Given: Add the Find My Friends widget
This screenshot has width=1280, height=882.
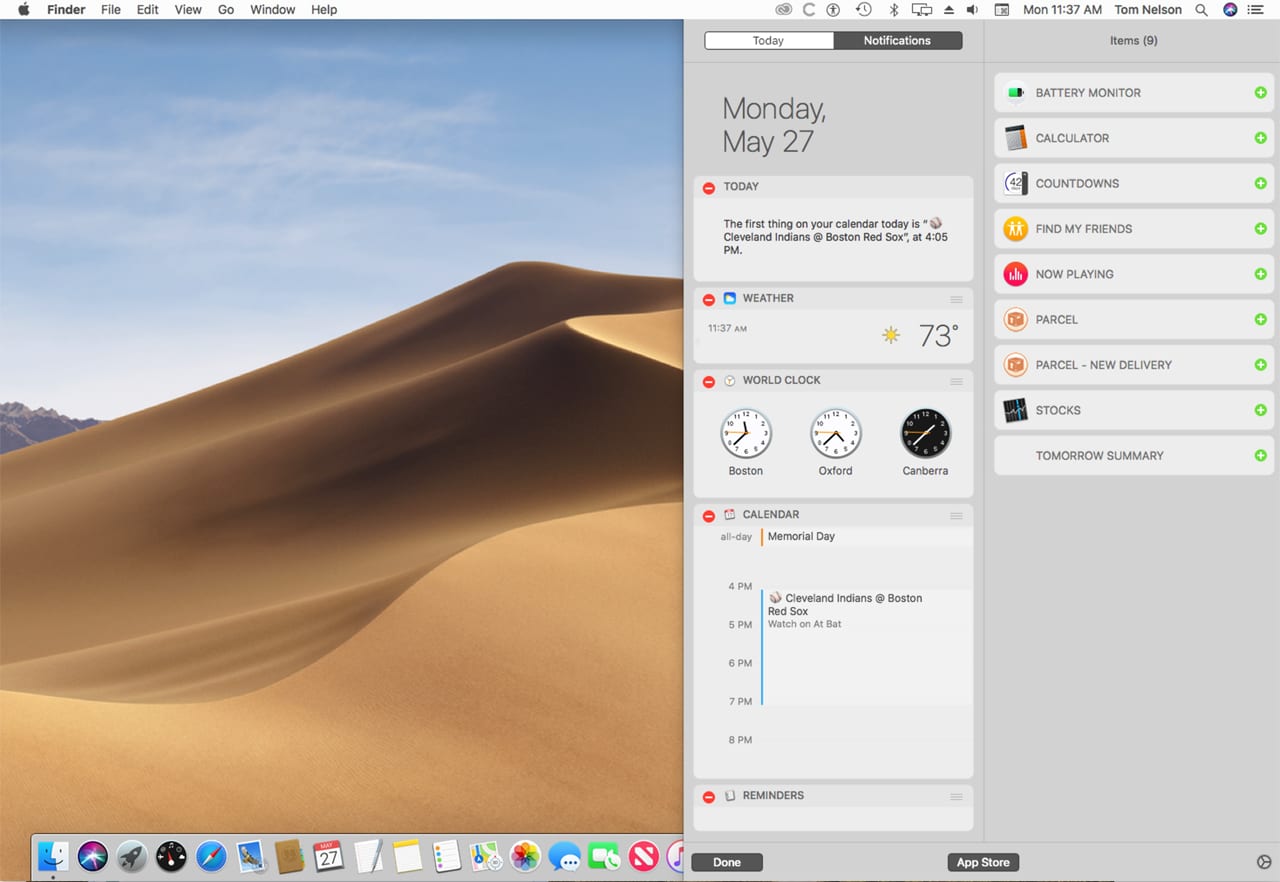Looking at the screenshot, I should pos(1260,229).
